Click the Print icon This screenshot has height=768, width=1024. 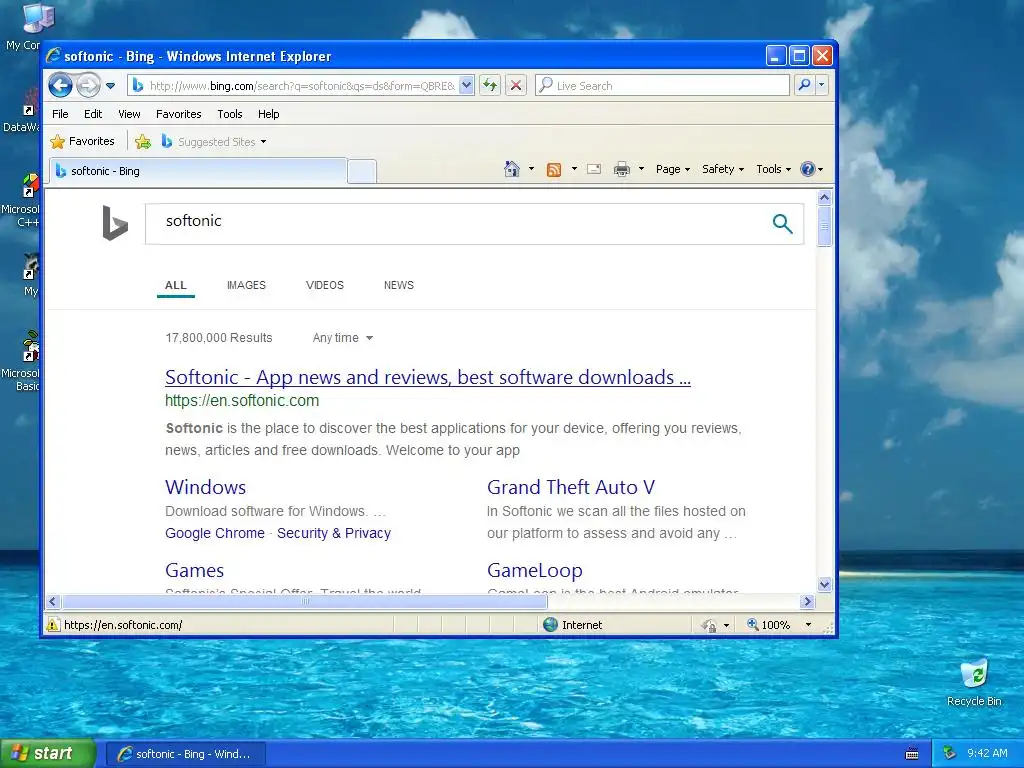click(x=622, y=169)
